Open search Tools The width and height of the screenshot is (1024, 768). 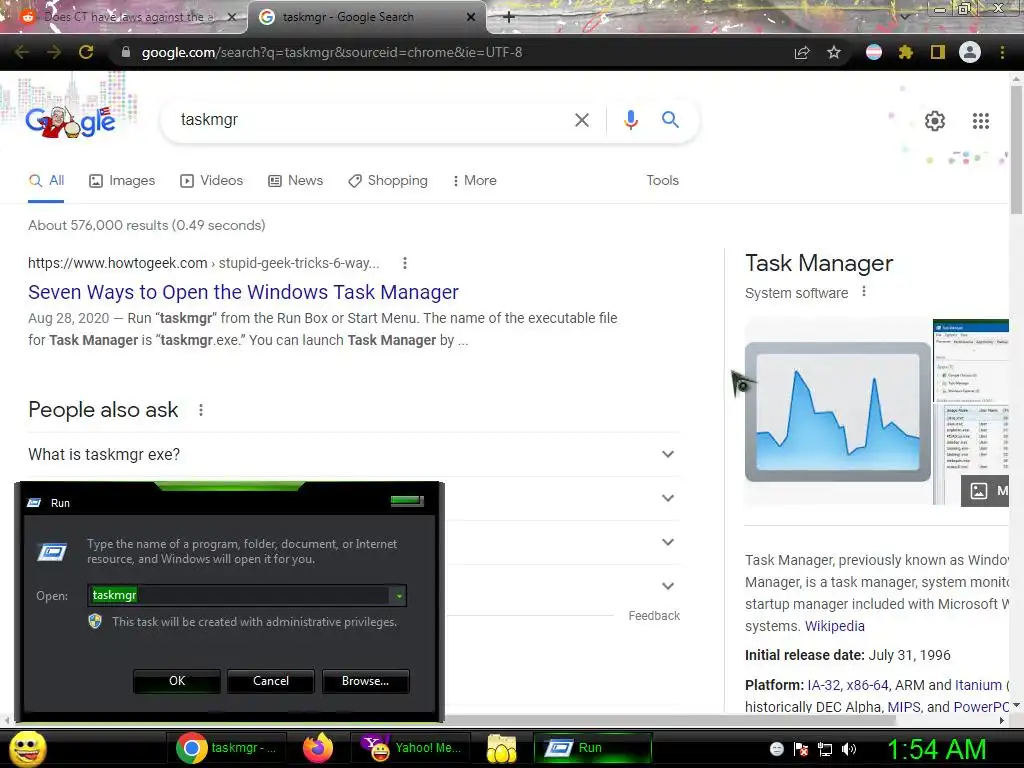pyautogui.click(x=662, y=180)
